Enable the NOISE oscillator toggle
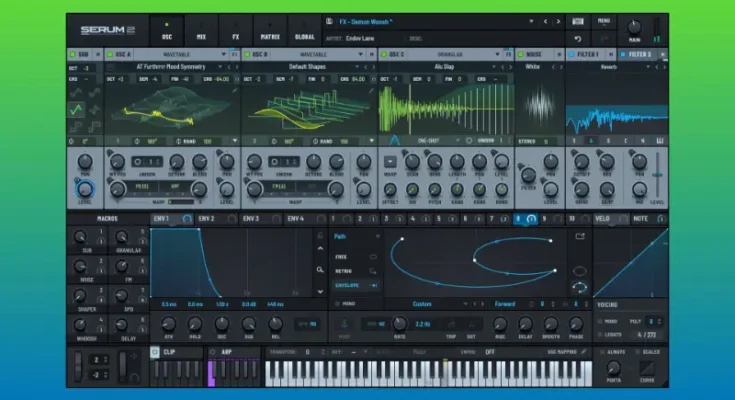 [x=520, y=53]
